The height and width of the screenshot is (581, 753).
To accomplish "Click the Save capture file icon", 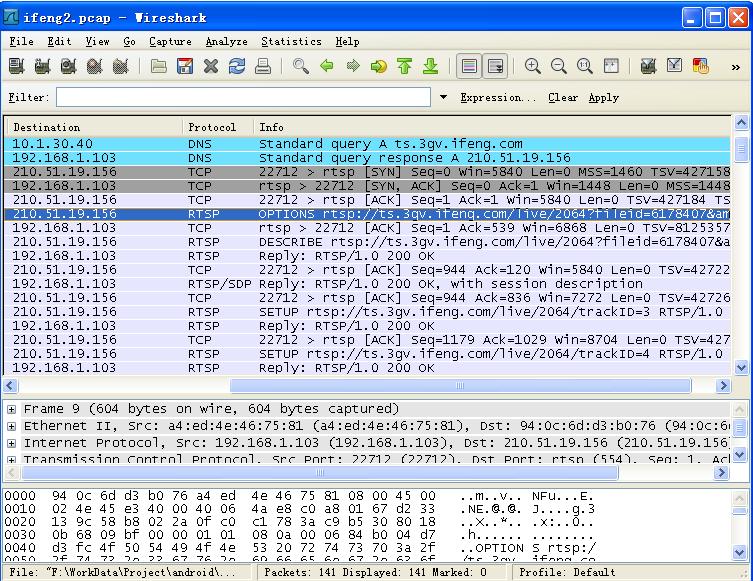I will pos(185,67).
